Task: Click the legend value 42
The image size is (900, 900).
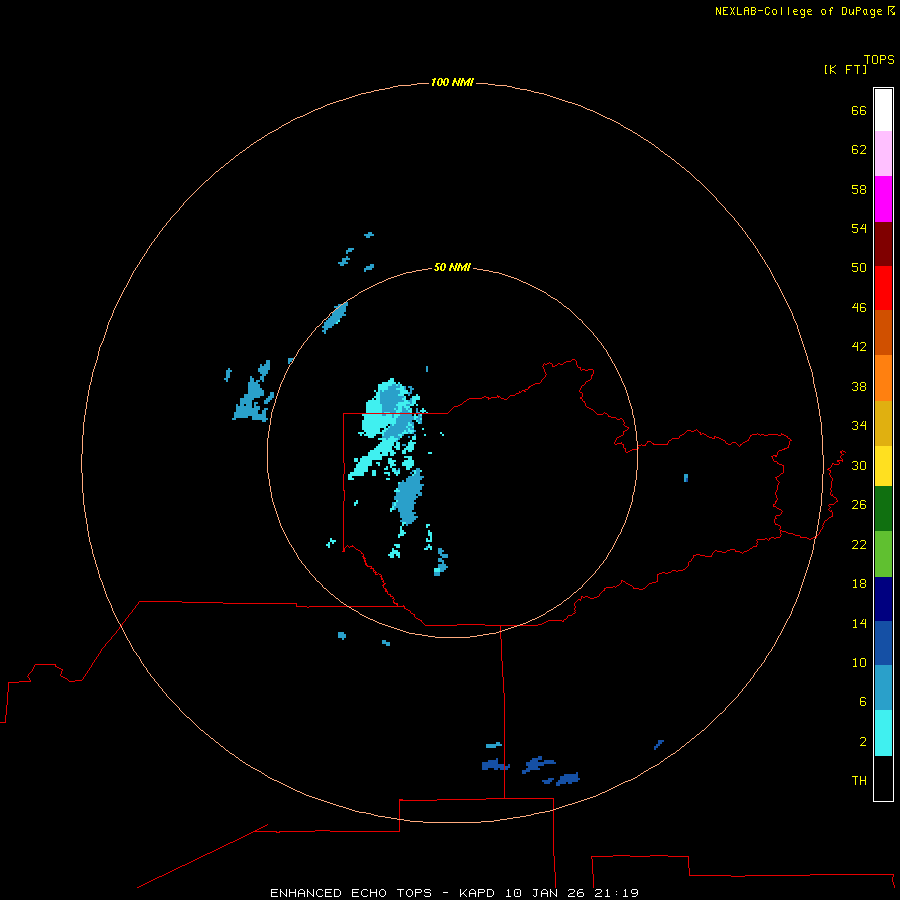Action: (x=859, y=347)
